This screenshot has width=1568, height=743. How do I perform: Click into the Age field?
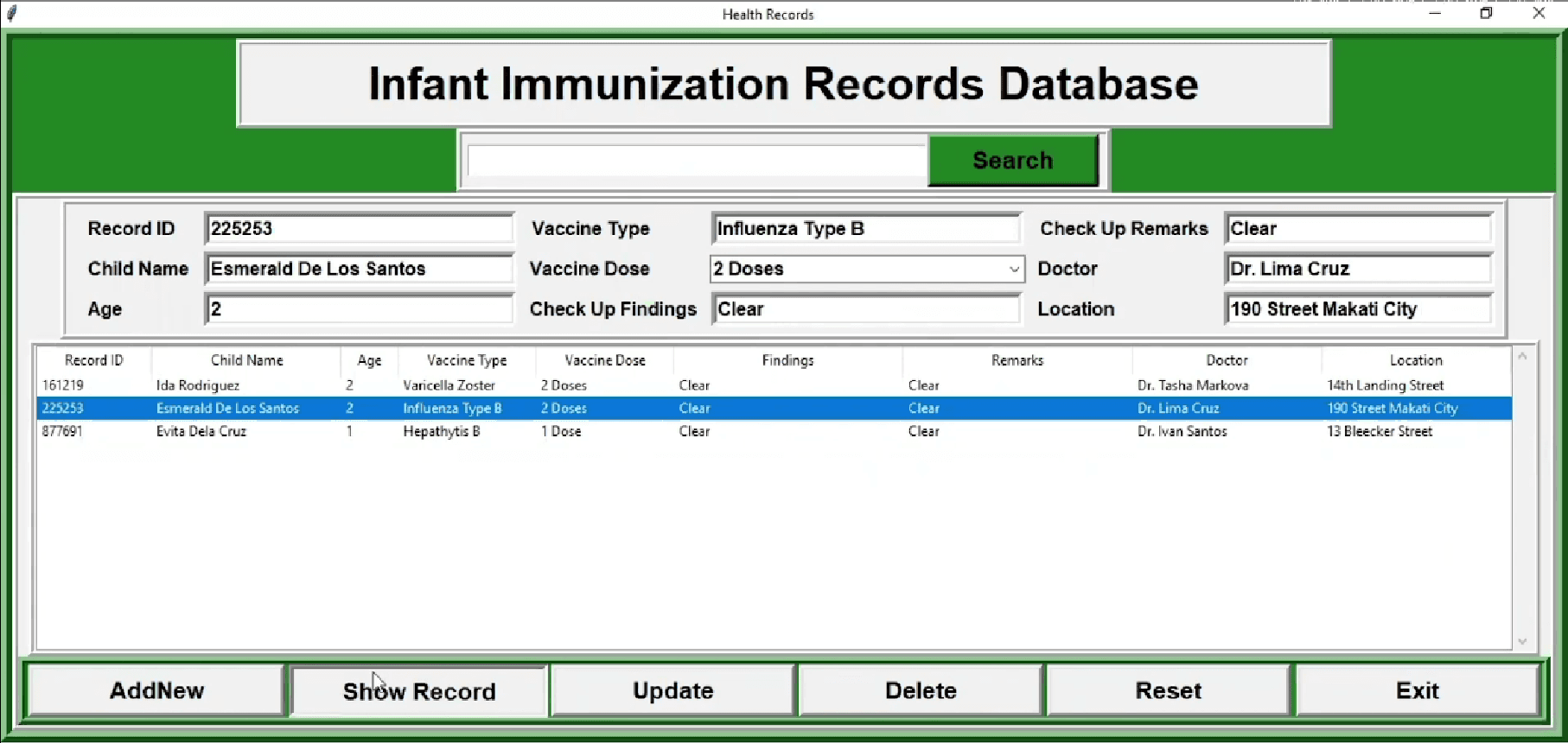pyautogui.click(x=359, y=309)
